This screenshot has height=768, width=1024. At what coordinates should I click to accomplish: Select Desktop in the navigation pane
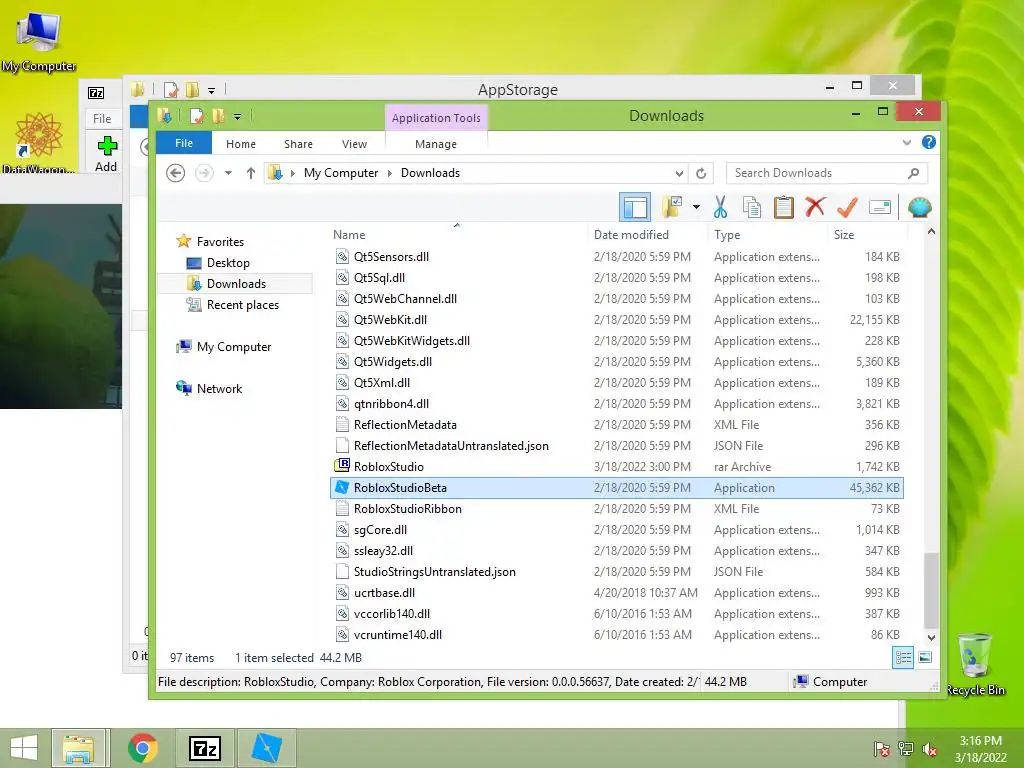(x=228, y=263)
